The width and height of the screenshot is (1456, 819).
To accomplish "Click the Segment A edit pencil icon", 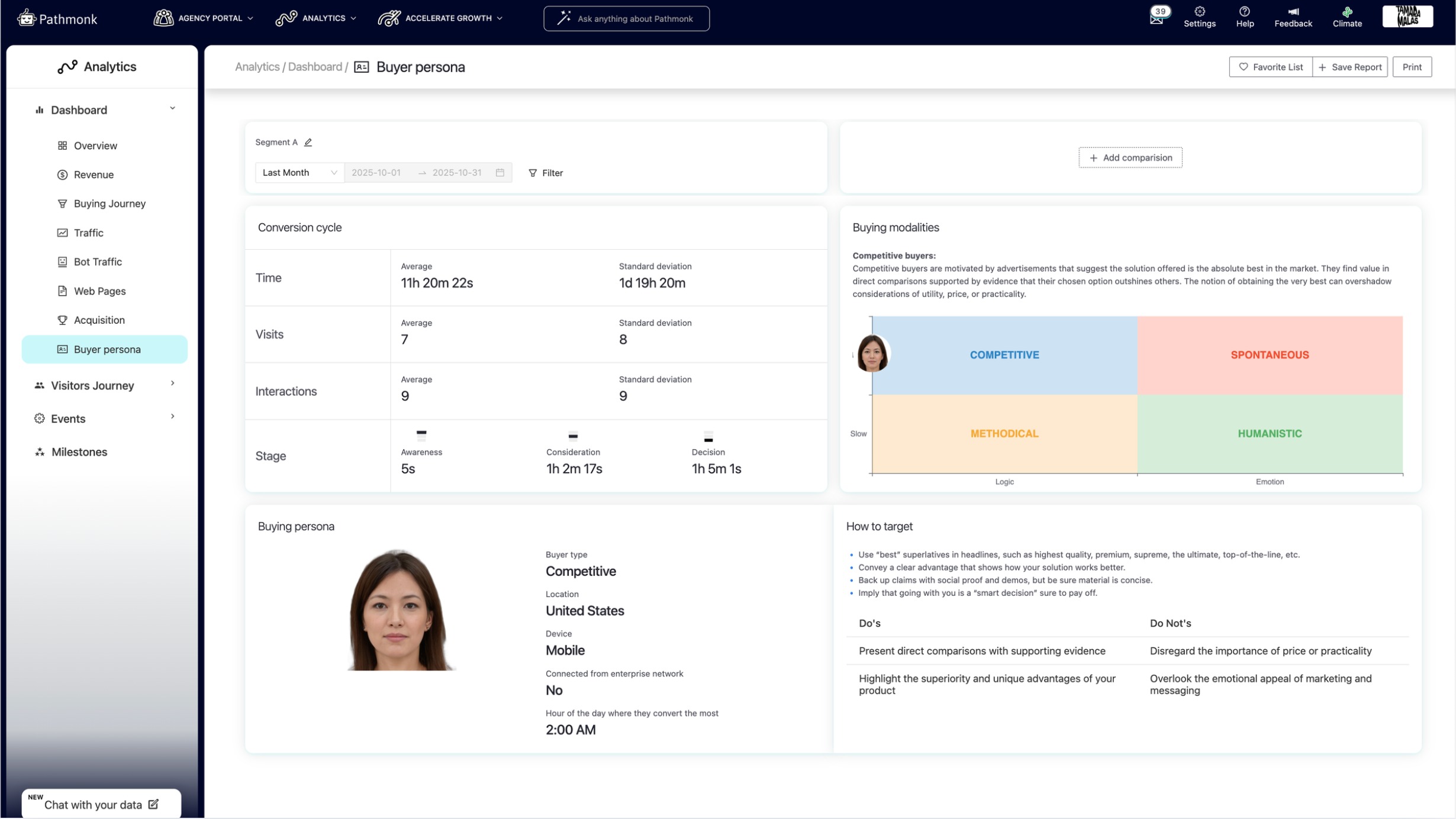I will [x=308, y=142].
